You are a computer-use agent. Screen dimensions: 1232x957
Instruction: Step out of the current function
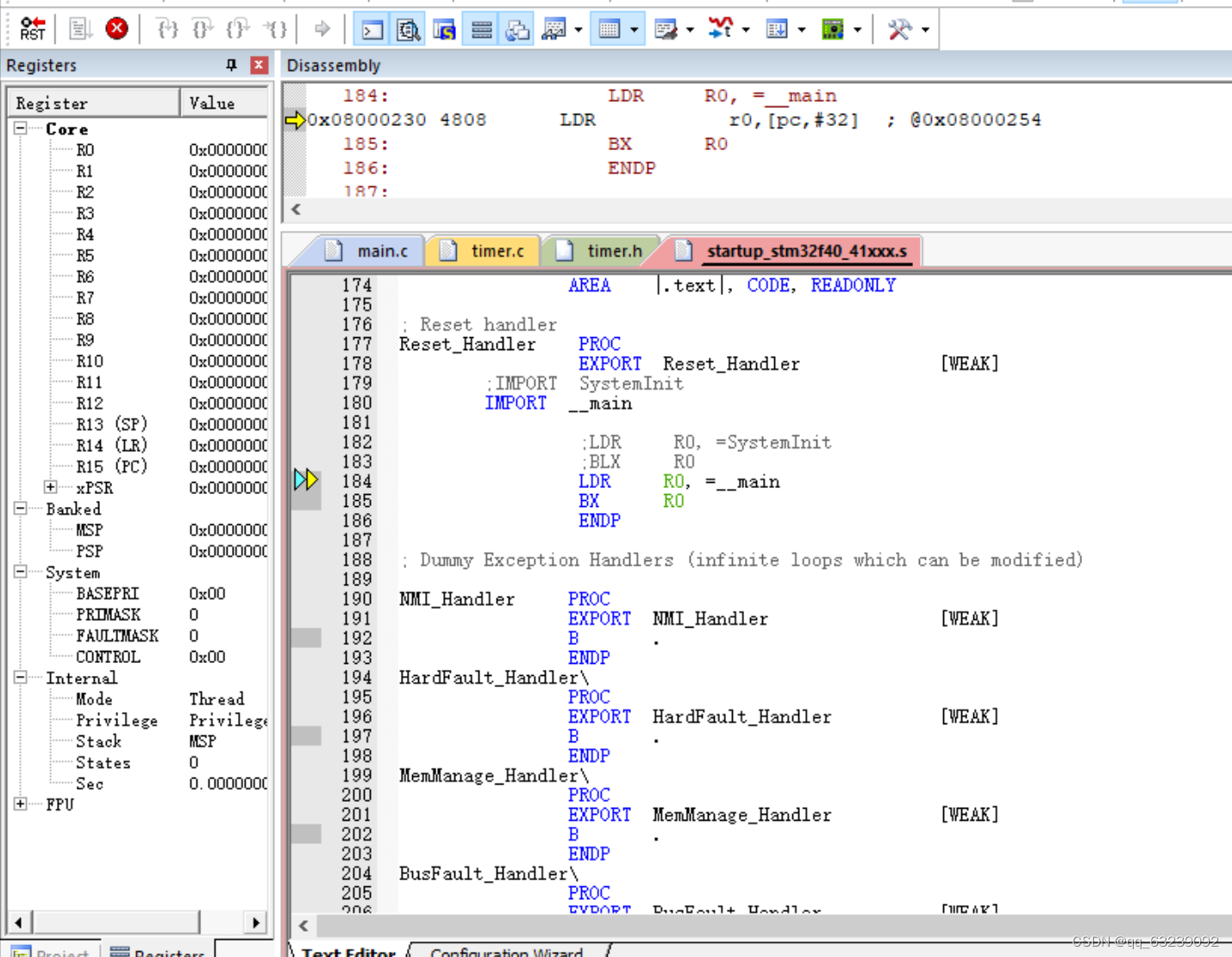click(x=238, y=28)
